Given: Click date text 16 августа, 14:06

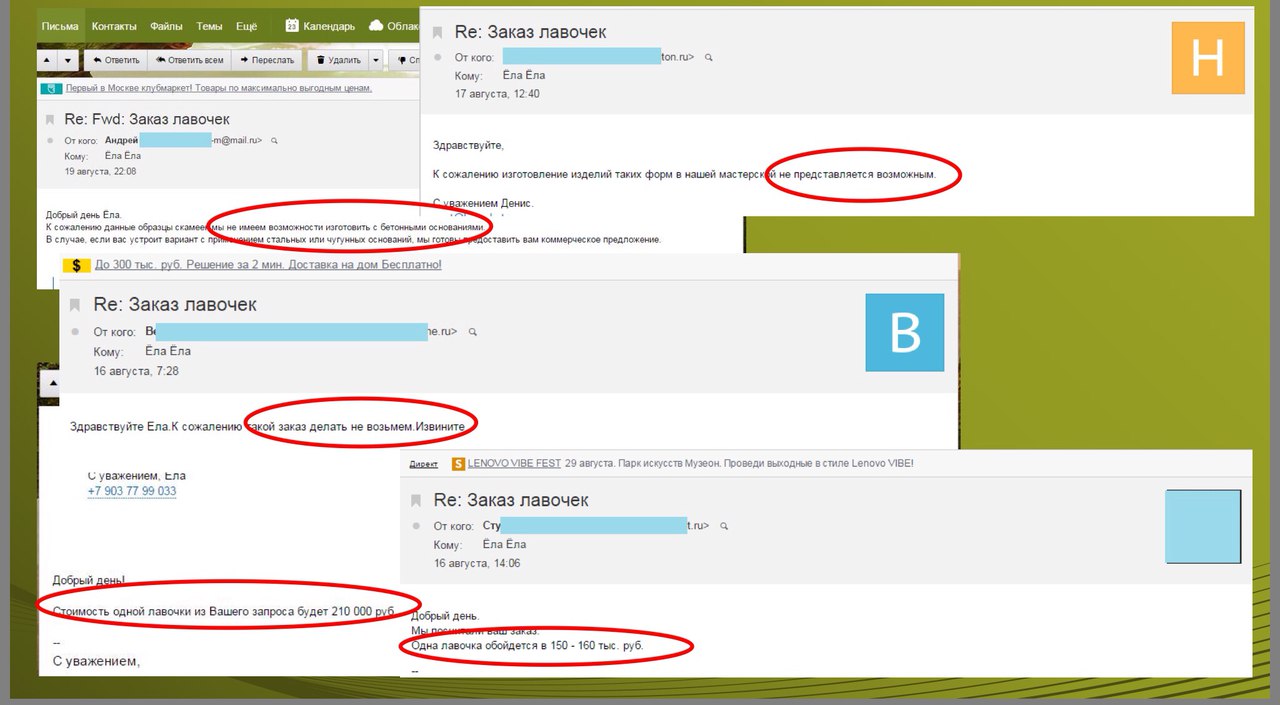Looking at the screenshot, I should (x=477, y=563).
